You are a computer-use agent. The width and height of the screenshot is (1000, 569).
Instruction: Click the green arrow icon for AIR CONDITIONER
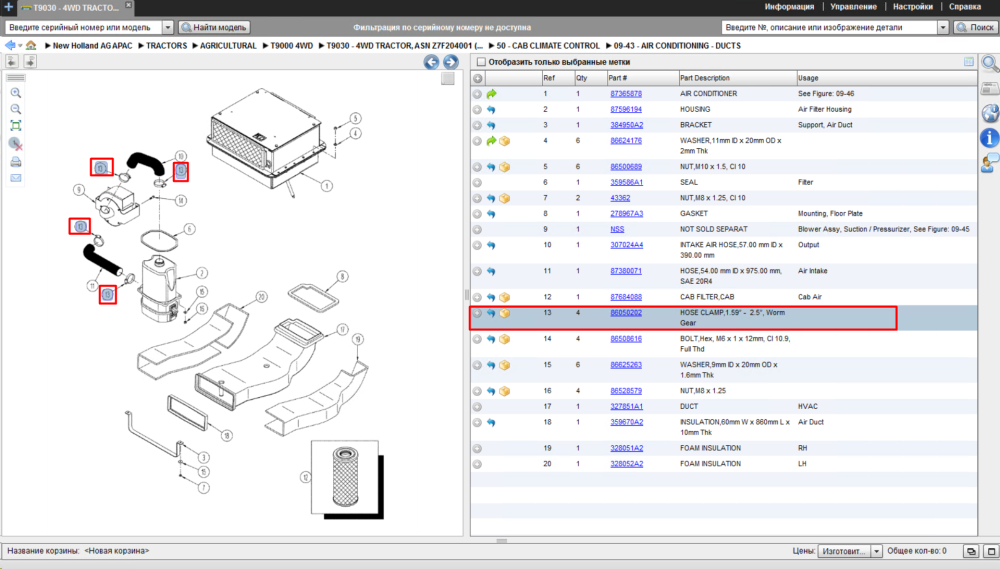point(491,94)
